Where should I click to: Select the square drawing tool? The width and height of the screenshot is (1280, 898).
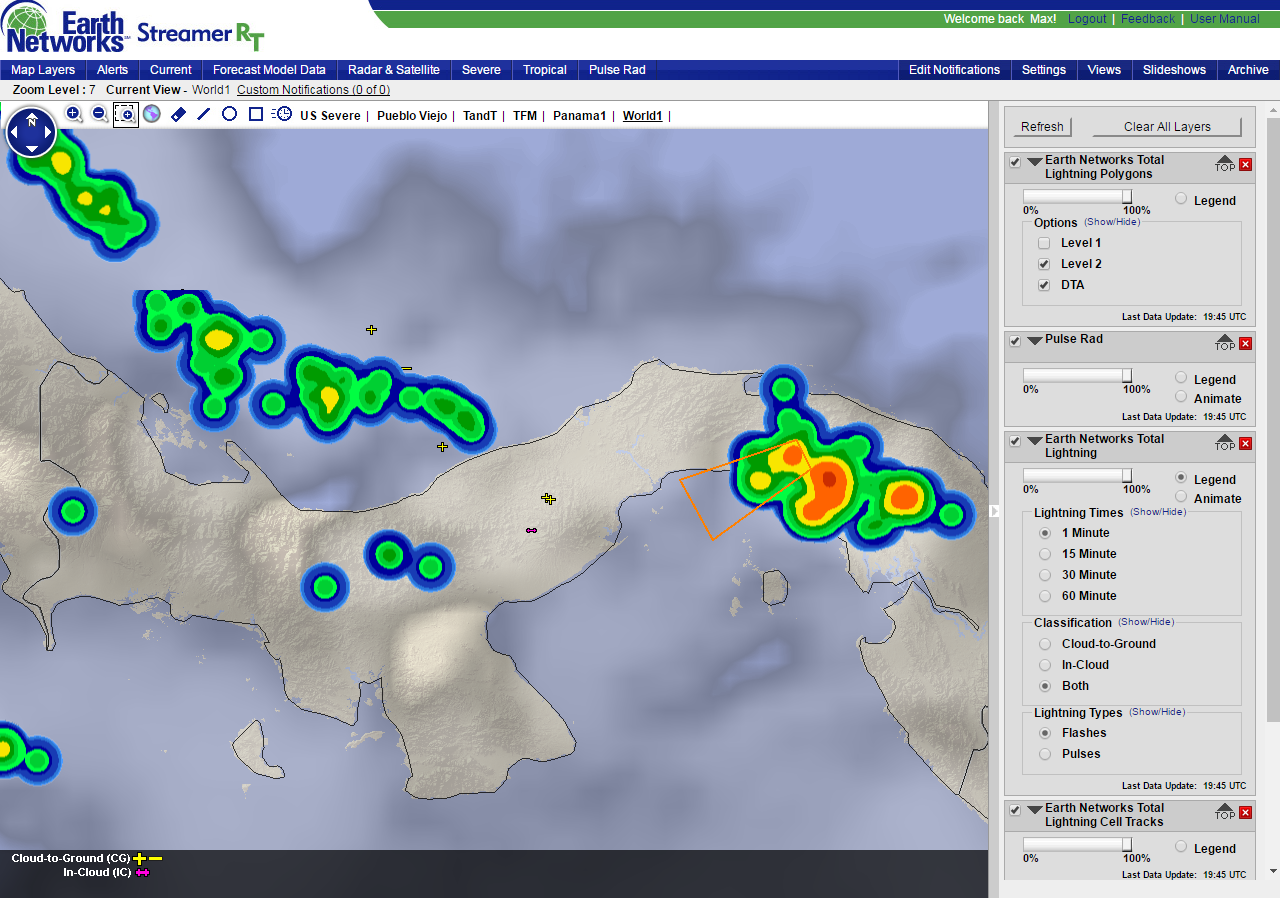click(256, 114)
